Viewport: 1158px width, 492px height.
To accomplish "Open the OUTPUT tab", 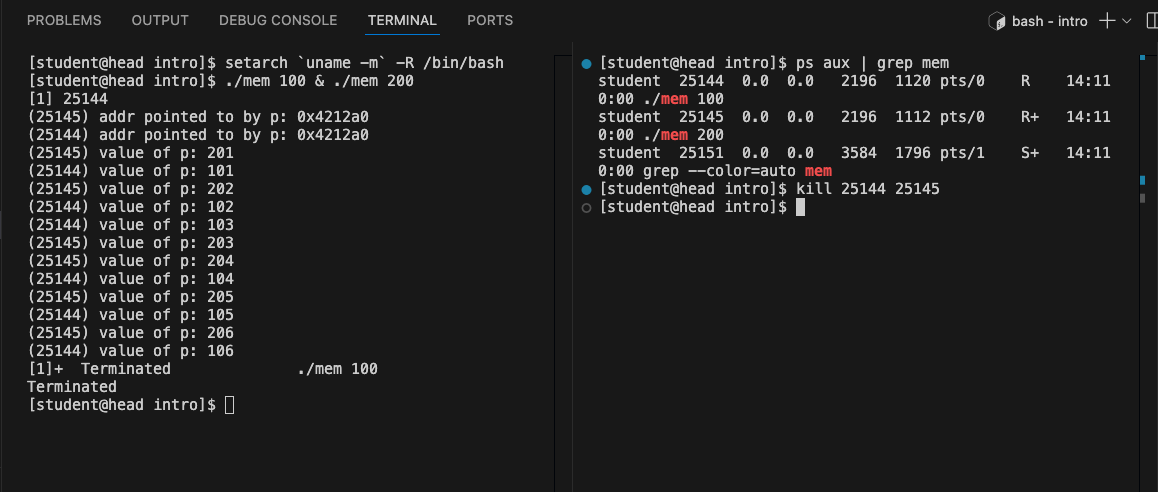I will pos(160,20).
